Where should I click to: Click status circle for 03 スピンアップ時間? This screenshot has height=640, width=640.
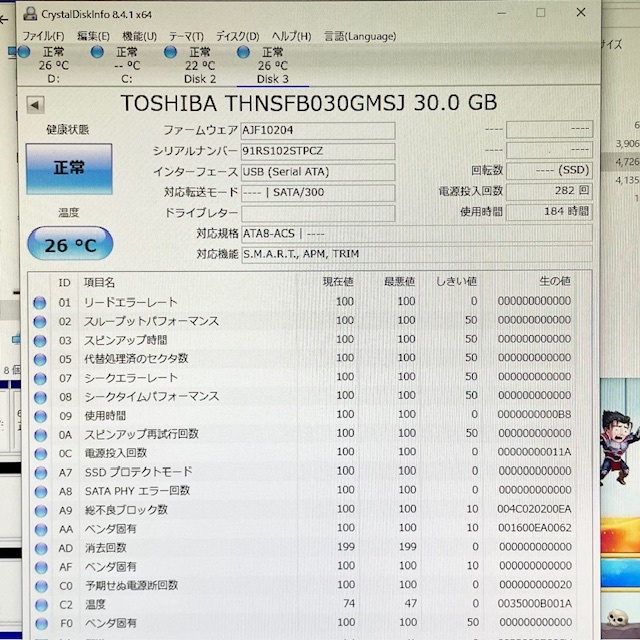(40, 340)
